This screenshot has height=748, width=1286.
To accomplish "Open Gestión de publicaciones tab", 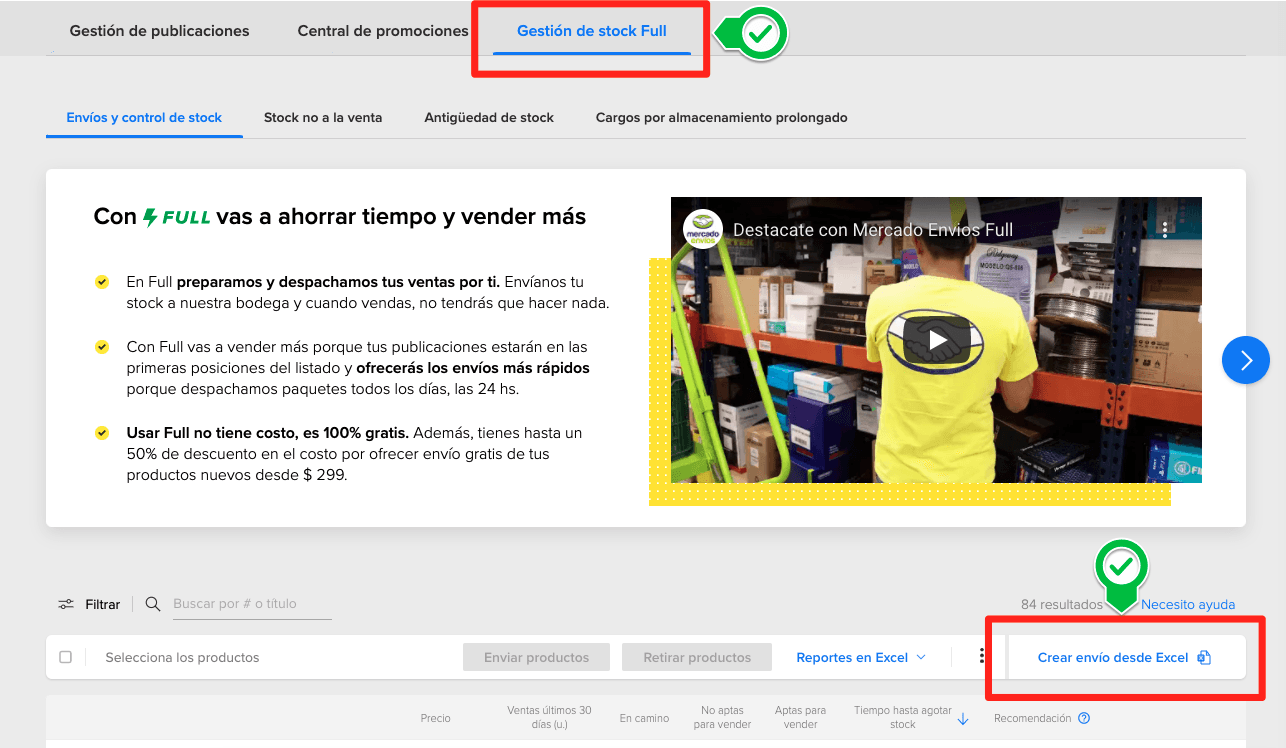I will click(160, 31).
